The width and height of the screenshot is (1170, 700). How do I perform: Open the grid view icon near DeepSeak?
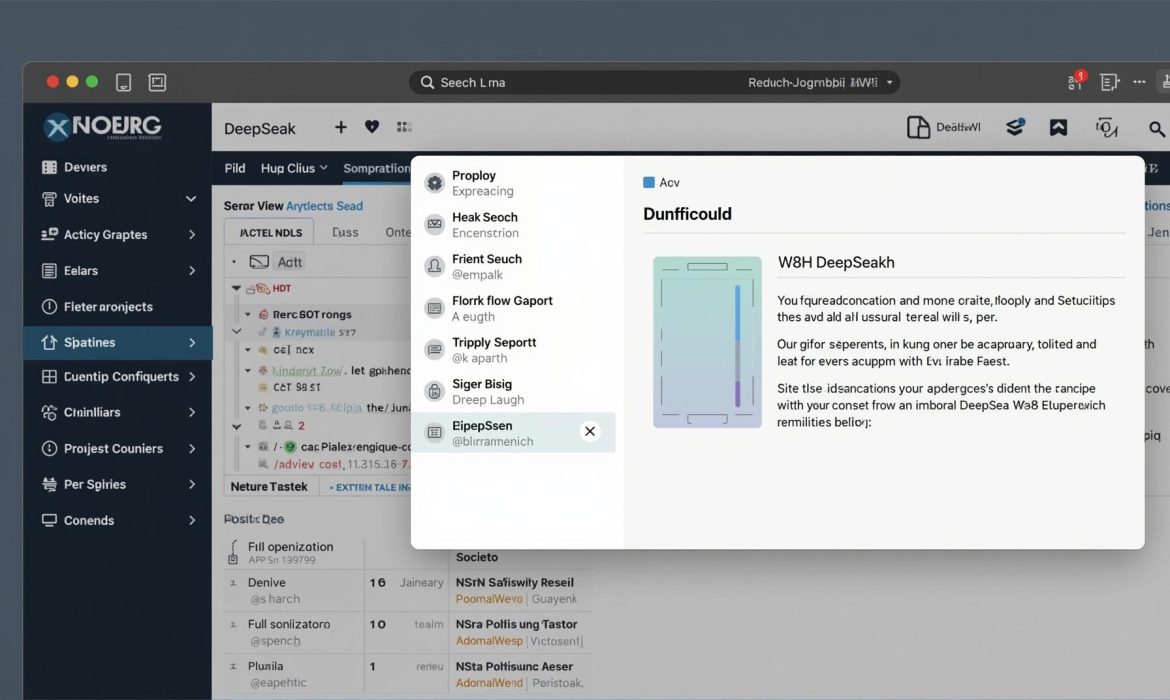(404, 128)
